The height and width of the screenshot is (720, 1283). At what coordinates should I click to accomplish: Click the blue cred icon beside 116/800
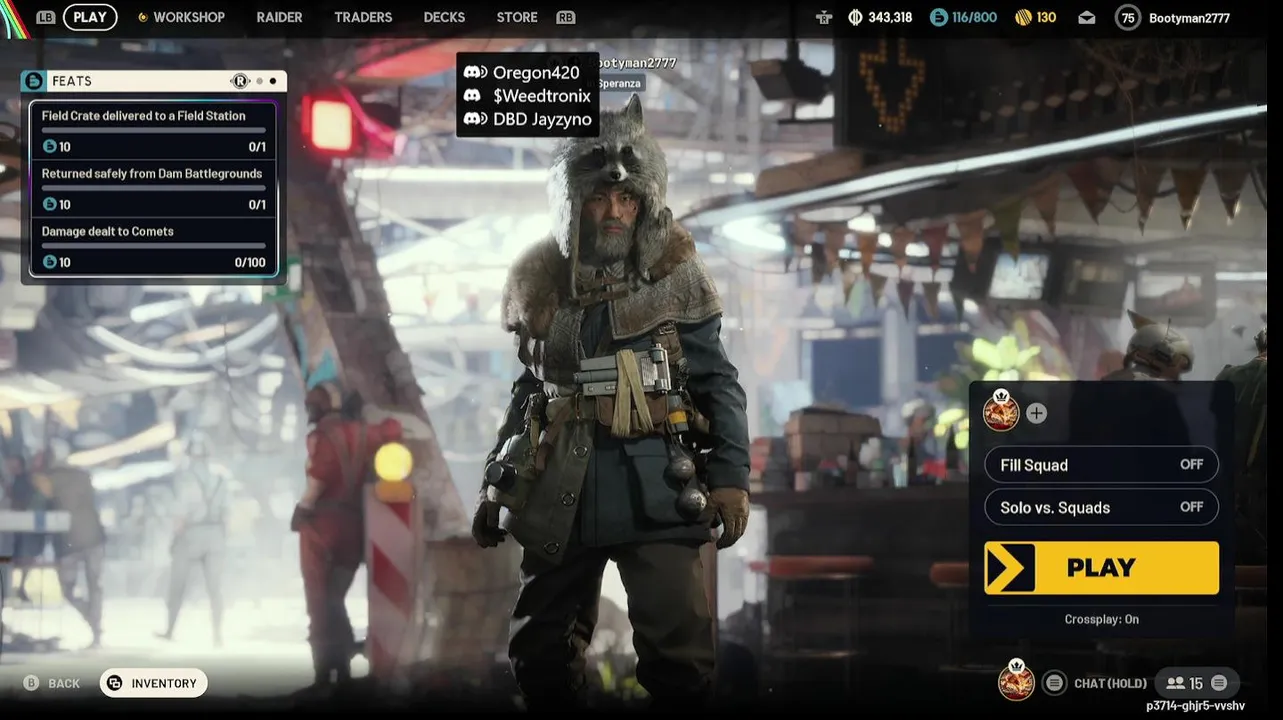click(938, 17)
